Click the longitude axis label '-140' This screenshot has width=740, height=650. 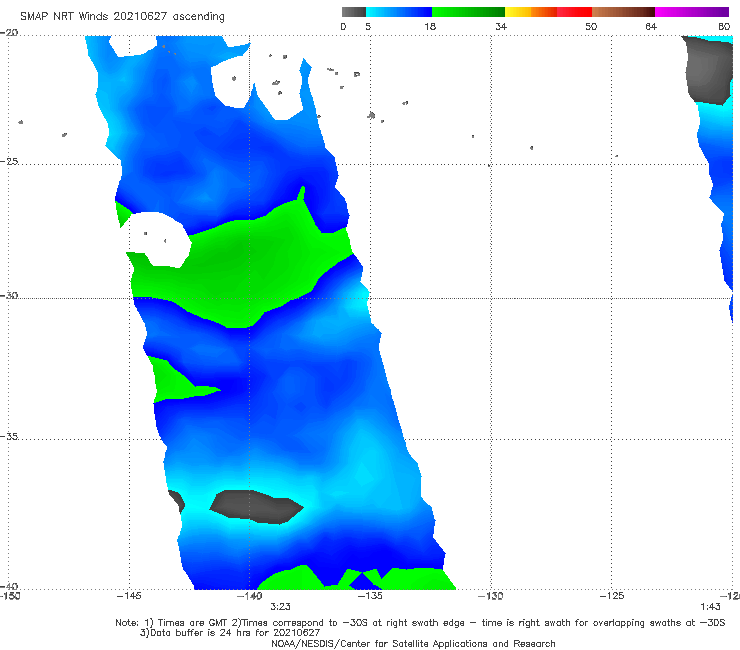click(x=250, y=596)
